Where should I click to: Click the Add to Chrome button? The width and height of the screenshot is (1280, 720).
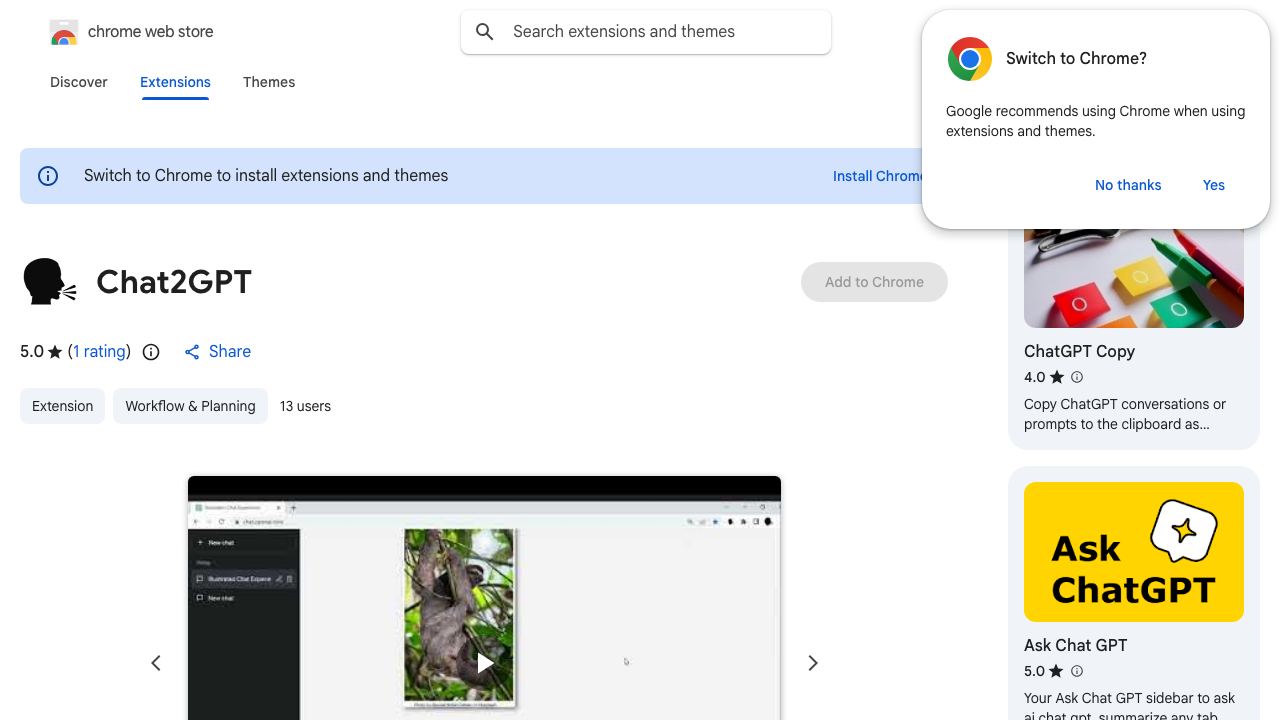click(x=874, y=282)
